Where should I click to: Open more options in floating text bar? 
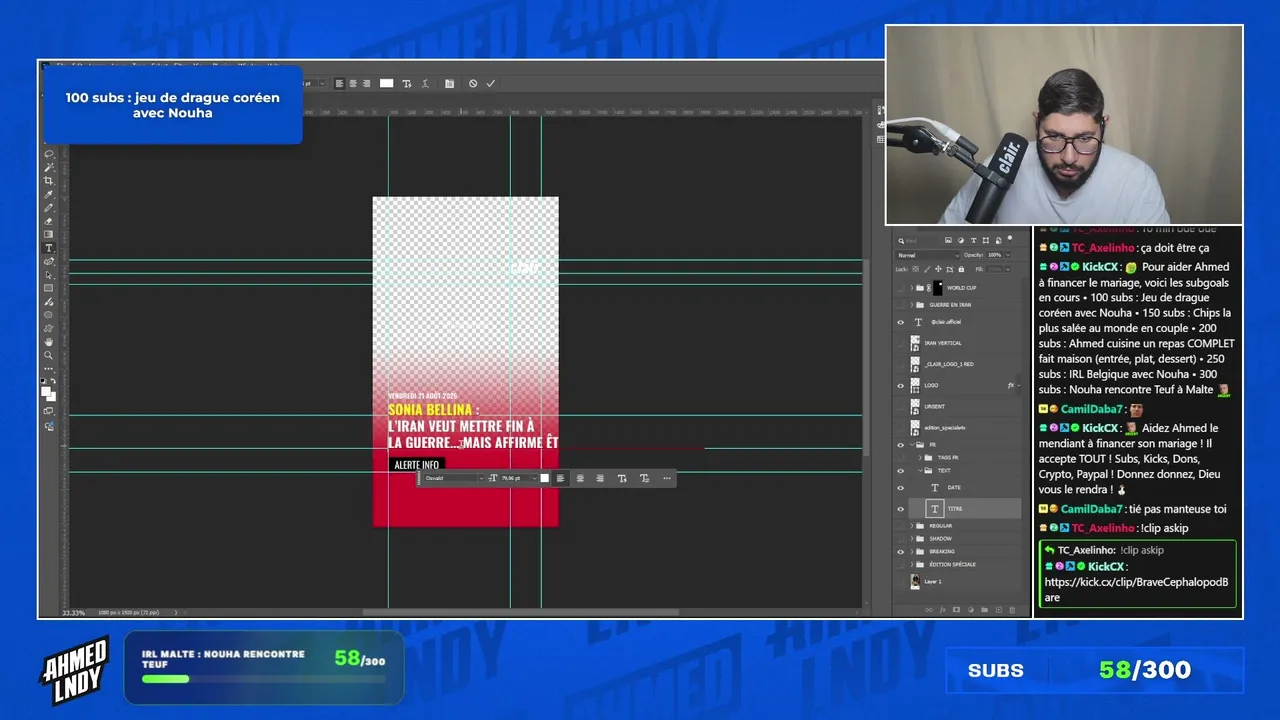point(667,478)
